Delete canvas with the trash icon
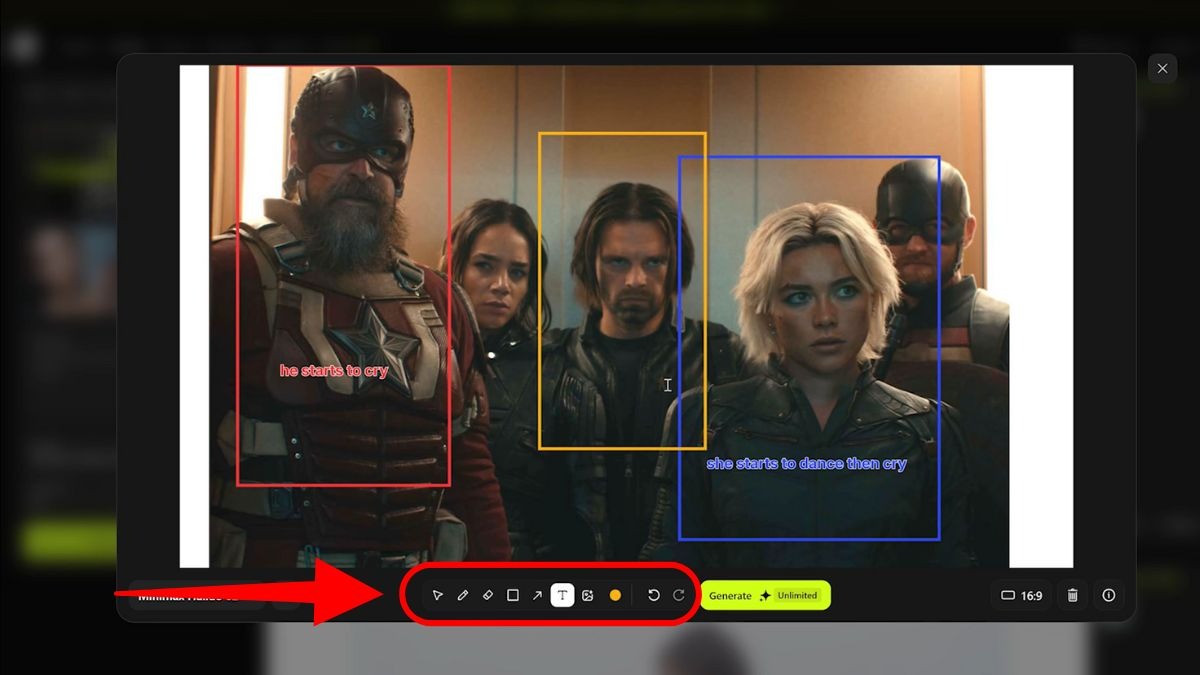This screenshot has width=1200, height=675. click(1073, 596)
